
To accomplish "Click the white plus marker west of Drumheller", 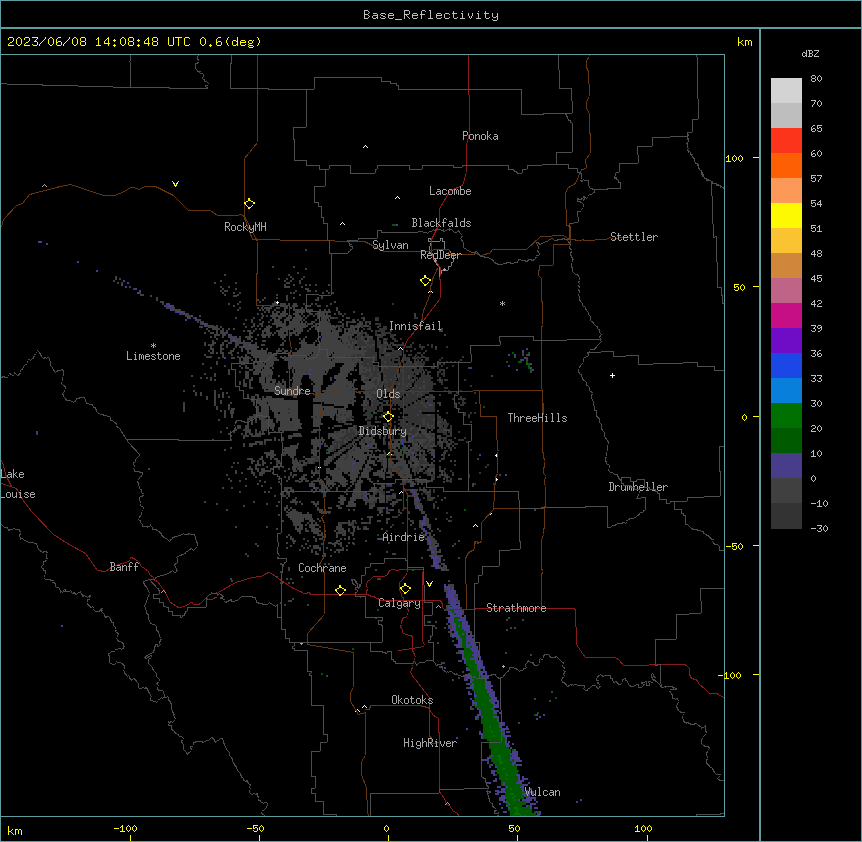I will click(x=612, y=375).
